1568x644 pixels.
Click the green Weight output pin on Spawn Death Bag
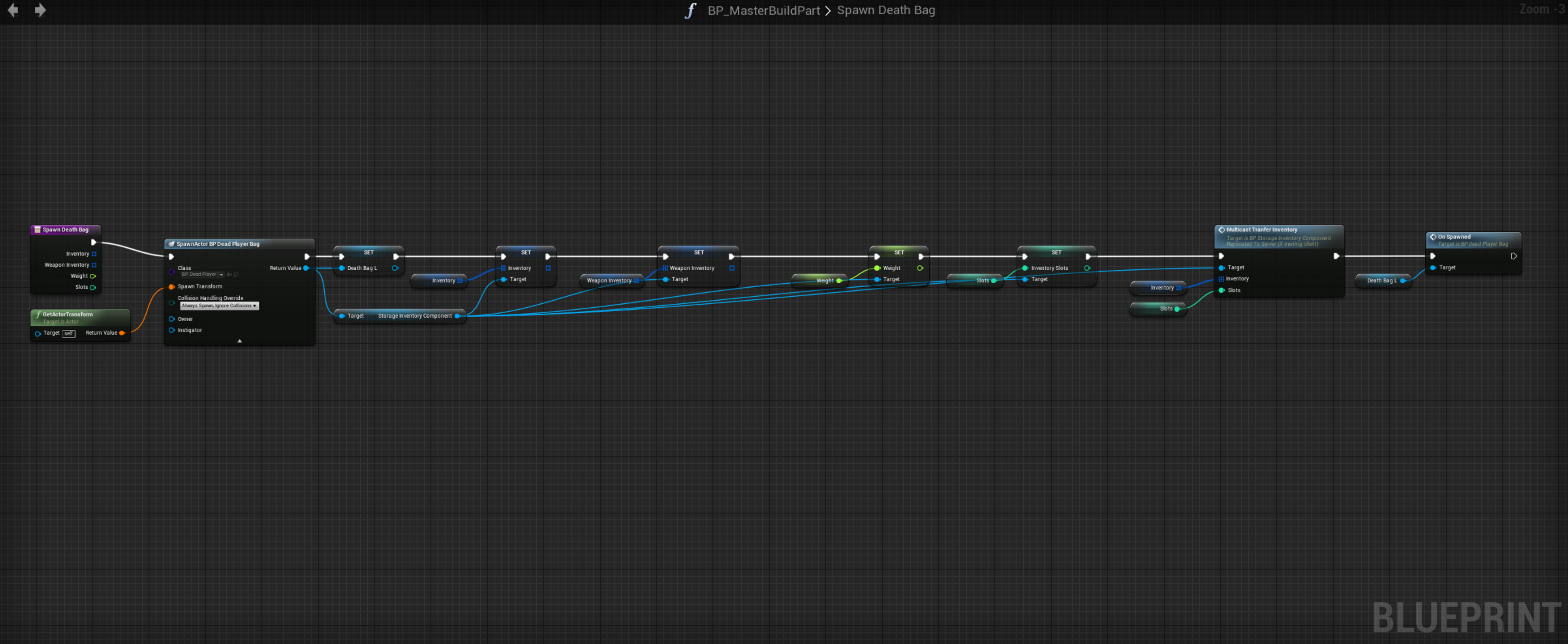(93, 276)
